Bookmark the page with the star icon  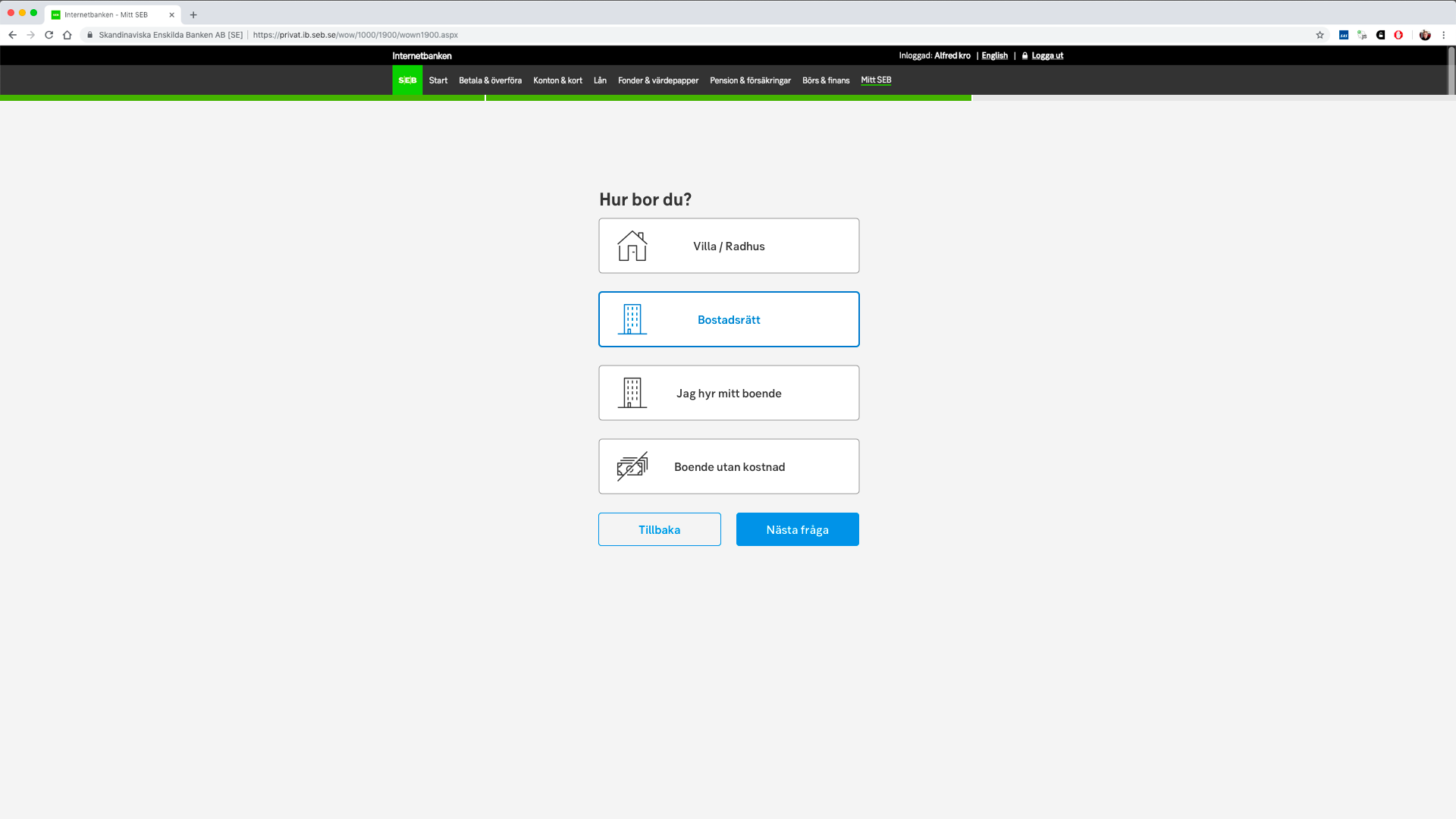1319,35
